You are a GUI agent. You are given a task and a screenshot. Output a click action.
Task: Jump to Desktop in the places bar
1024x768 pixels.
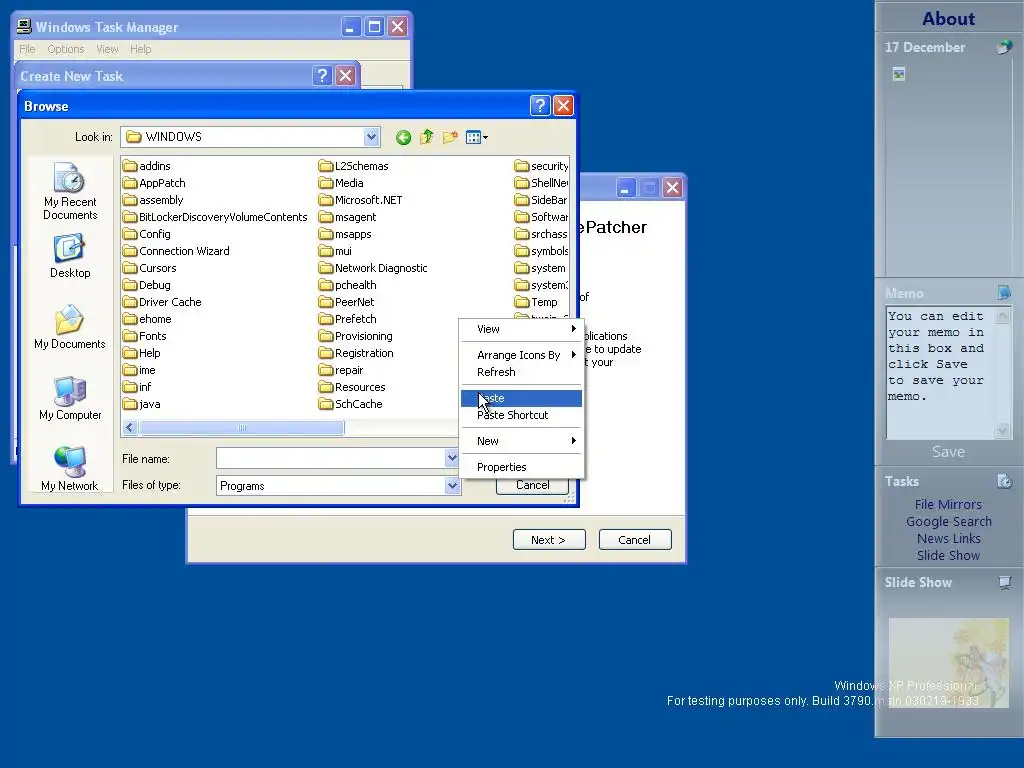(70, 257)
